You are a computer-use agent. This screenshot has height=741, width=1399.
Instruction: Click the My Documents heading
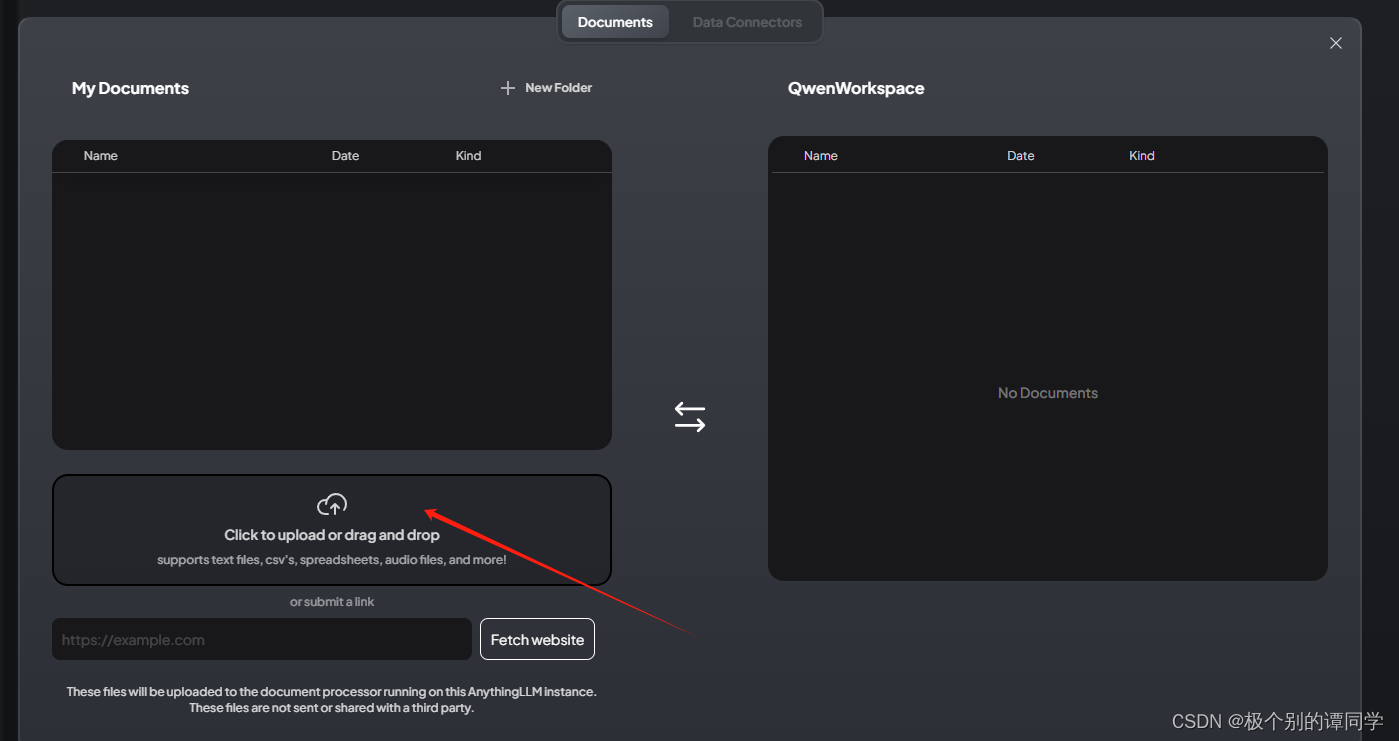(x=130, y=88)
